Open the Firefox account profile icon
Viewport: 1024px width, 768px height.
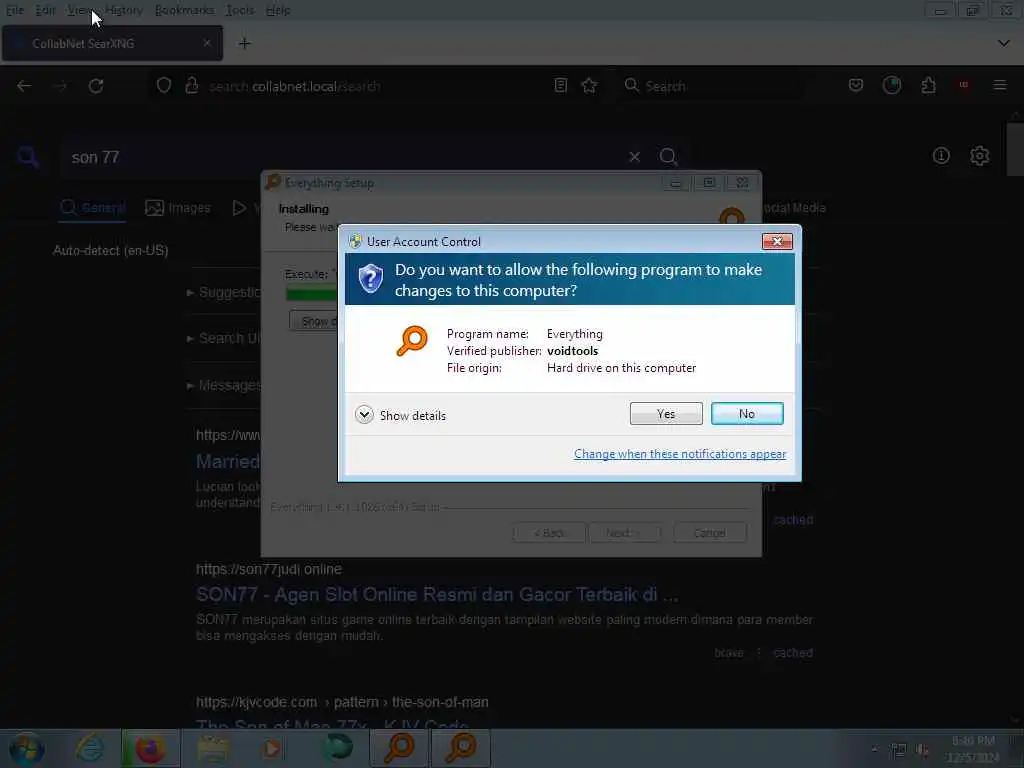pos(891,86)
